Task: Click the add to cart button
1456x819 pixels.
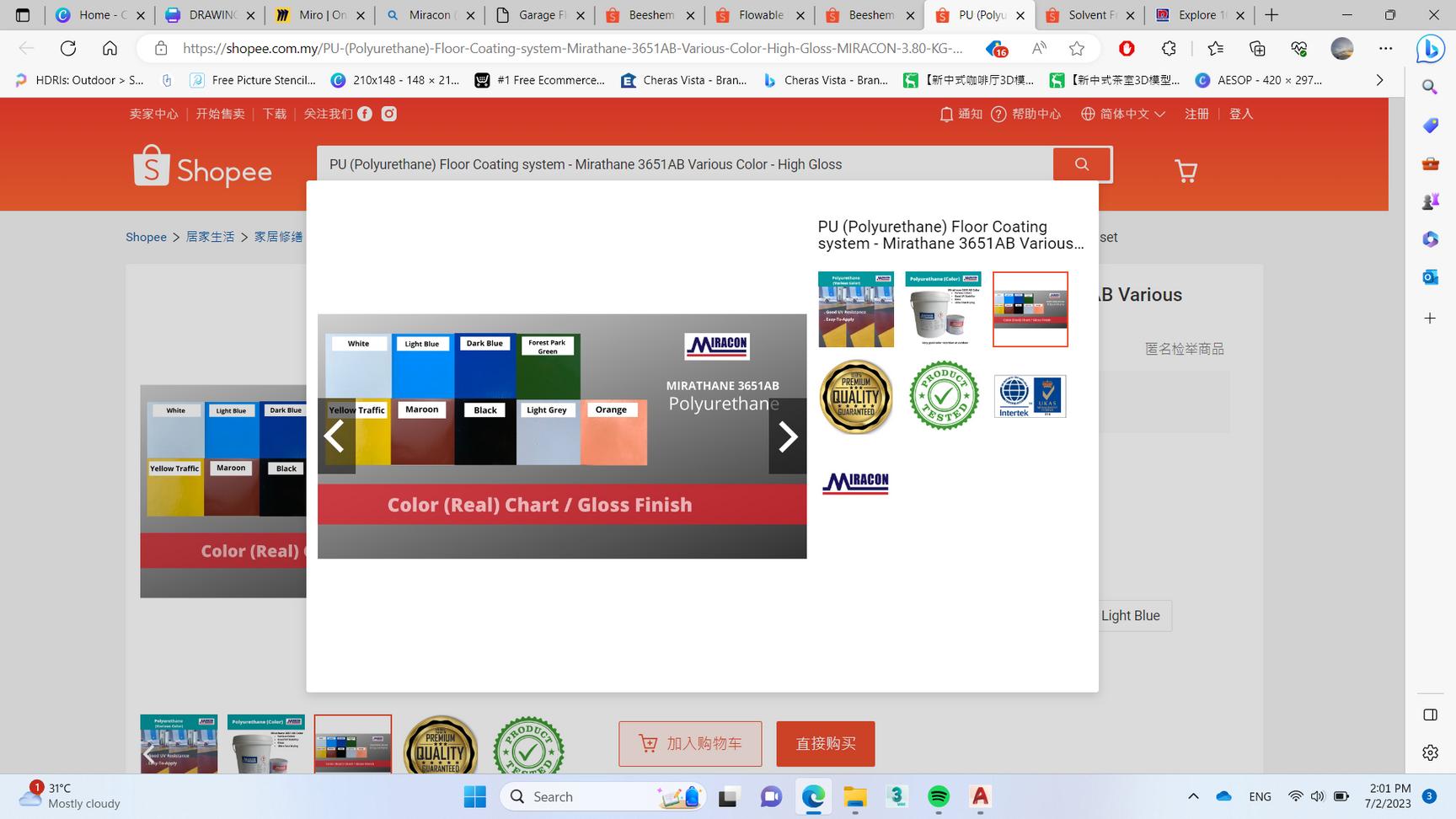Action: (690, 743)
